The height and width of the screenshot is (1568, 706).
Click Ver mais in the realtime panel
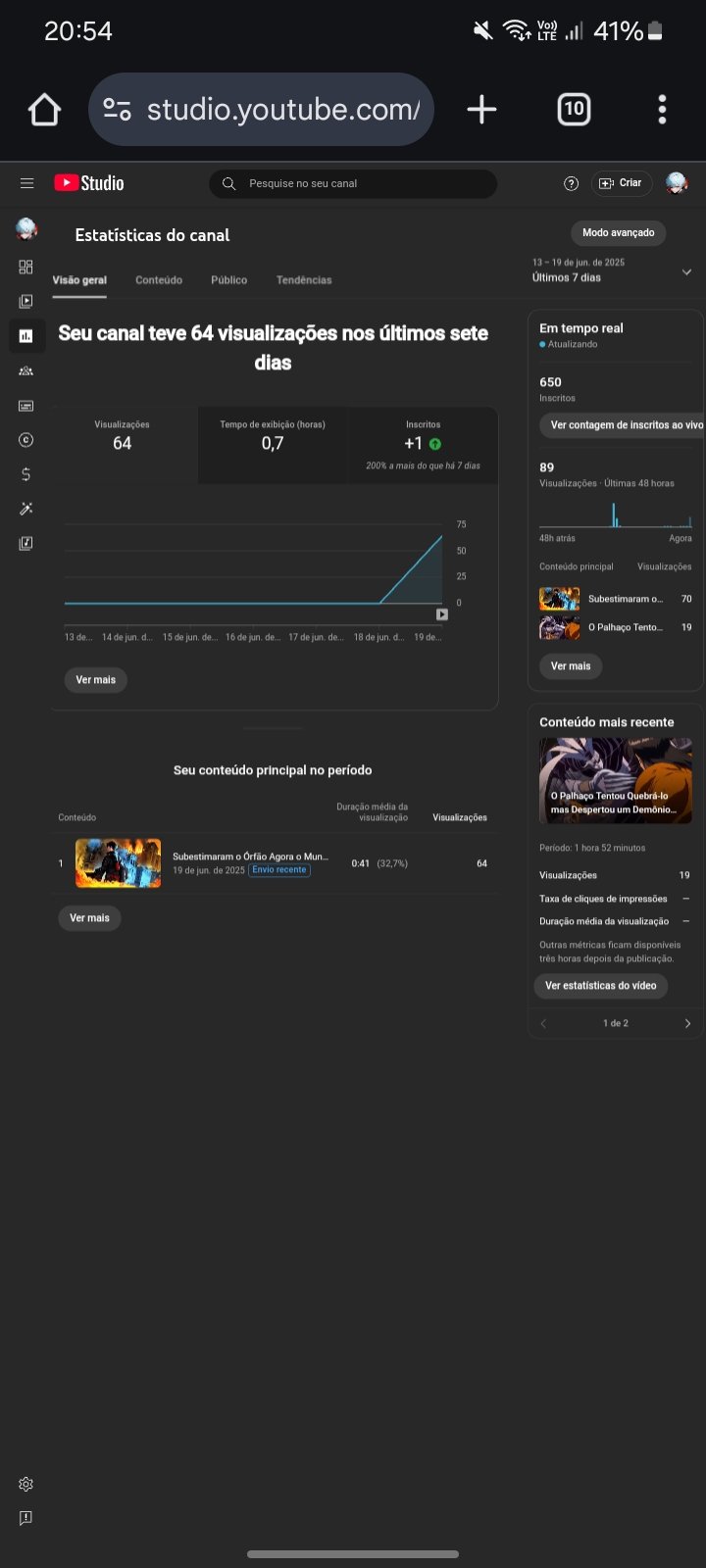(x=571, y=666)
